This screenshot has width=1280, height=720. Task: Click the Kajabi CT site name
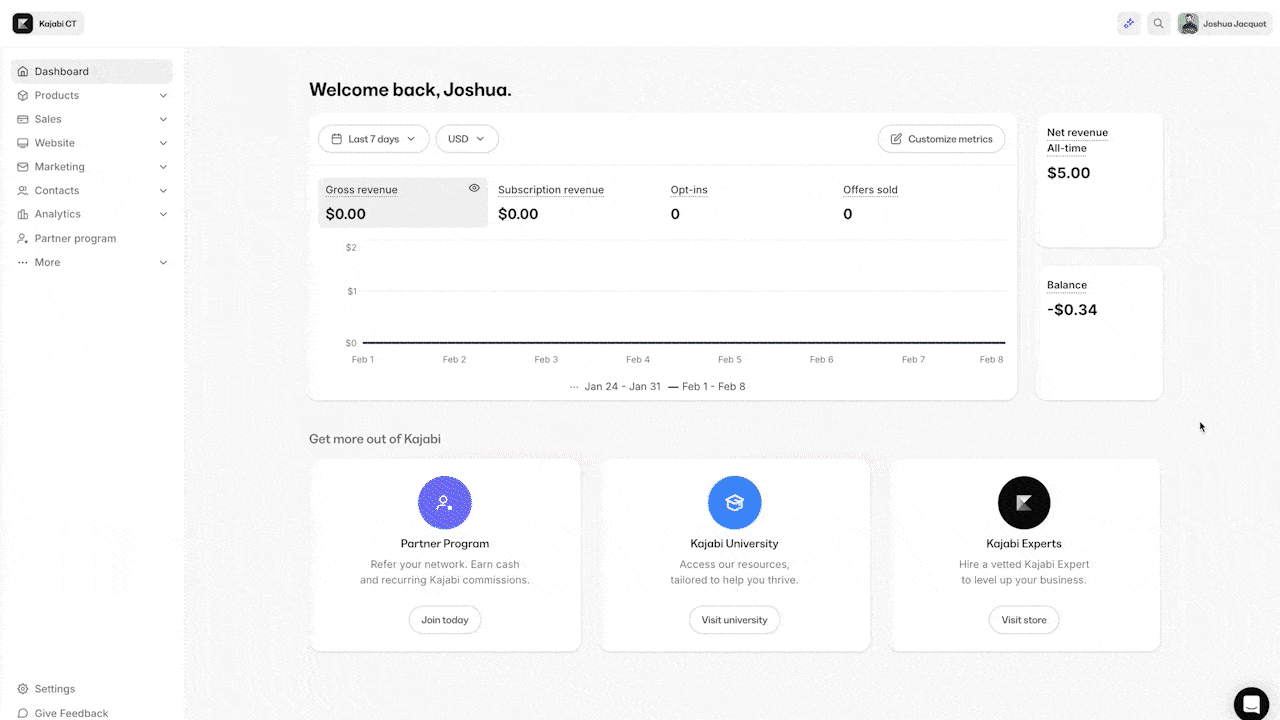(58, 24)
